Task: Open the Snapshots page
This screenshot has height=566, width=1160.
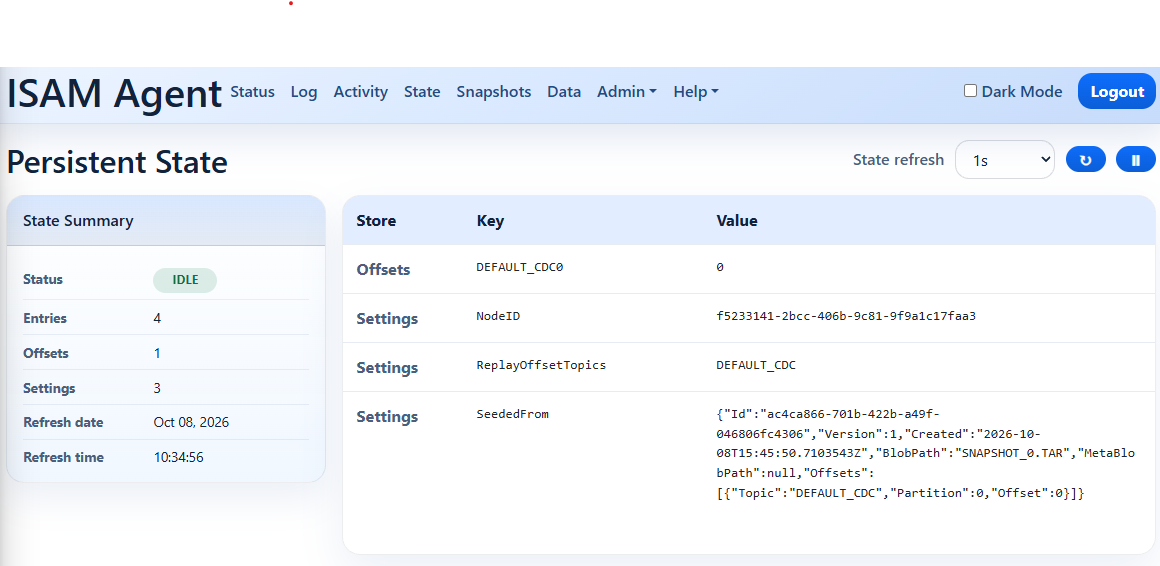Action: point(493,92)
